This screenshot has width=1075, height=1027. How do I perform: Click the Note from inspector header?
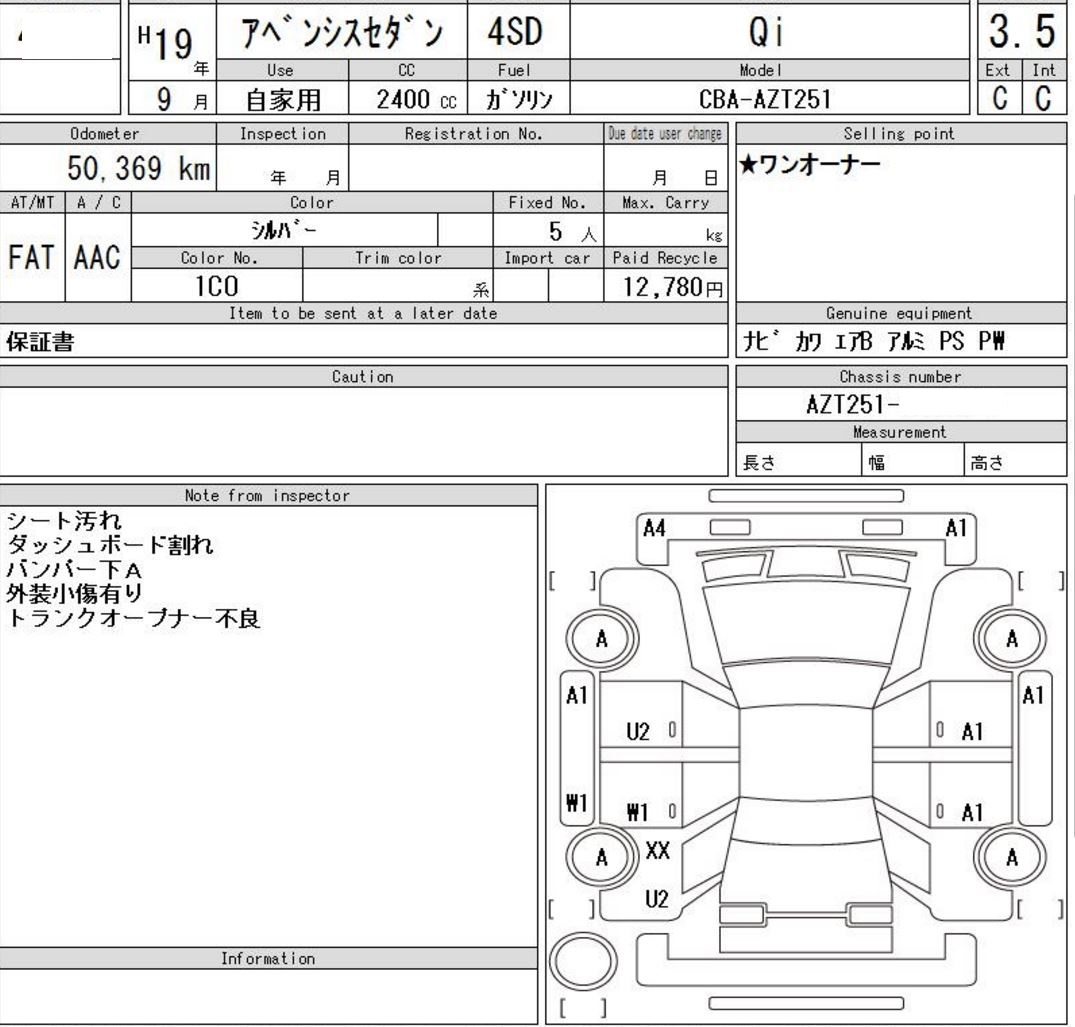267,495
